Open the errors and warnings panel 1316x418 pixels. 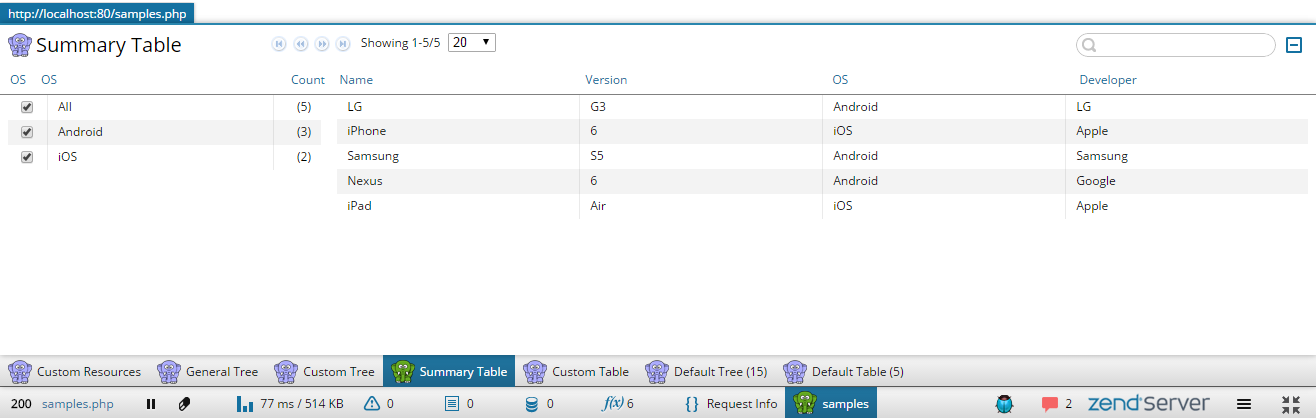(378, 404)
